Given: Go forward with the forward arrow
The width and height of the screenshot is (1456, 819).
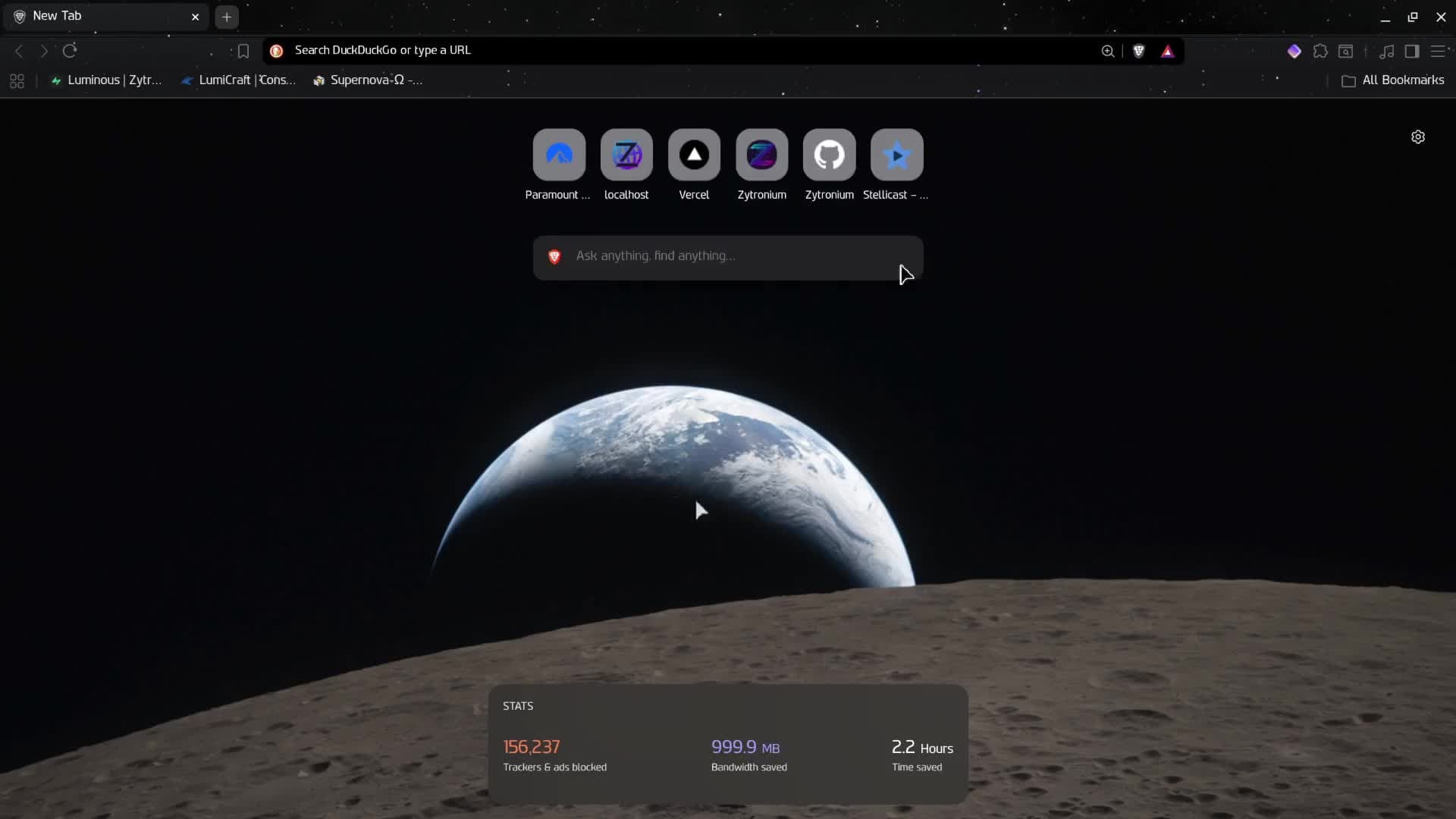Looking at the screenshot, I should click(44, 51).
